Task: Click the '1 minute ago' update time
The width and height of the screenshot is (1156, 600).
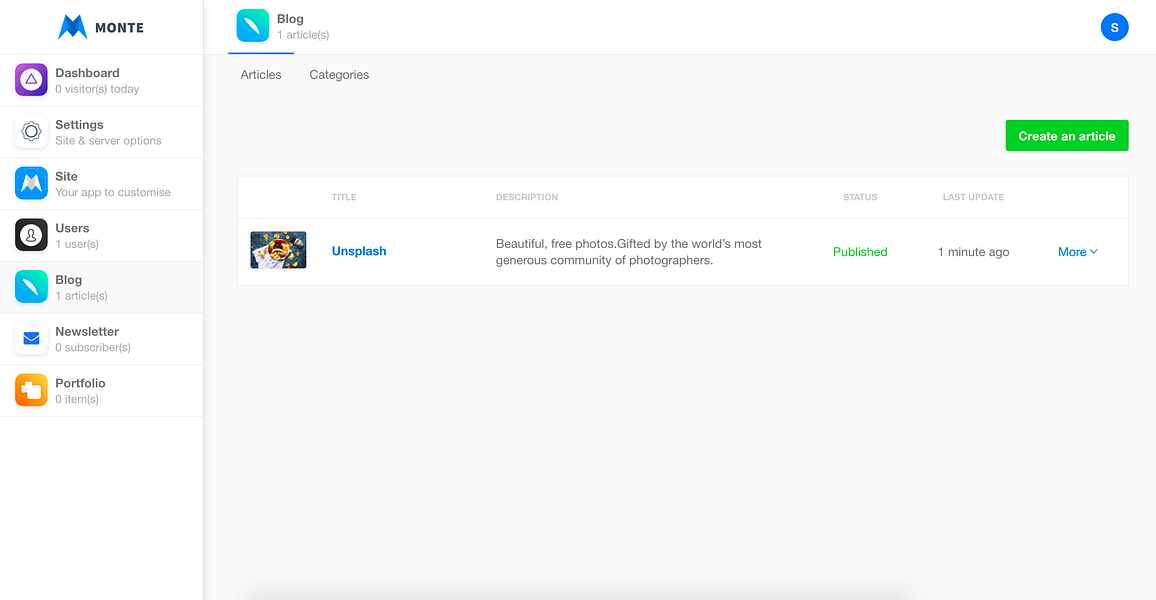Action: (973, 252)
